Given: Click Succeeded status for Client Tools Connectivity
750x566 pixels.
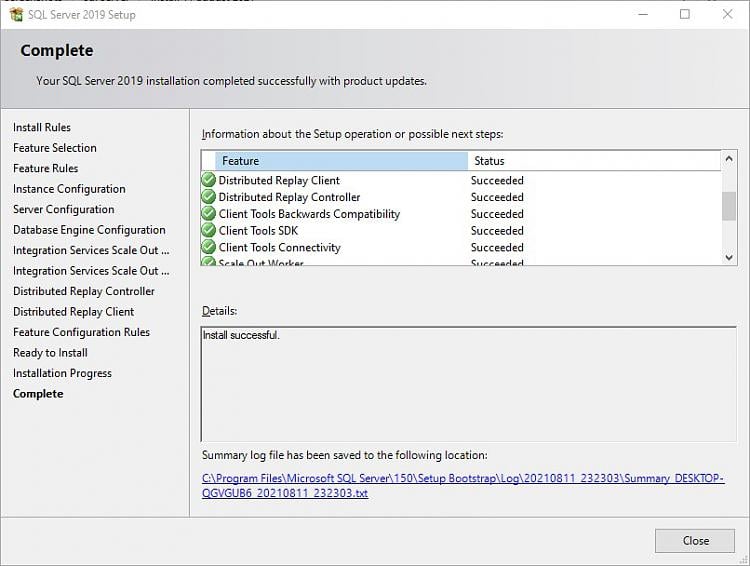Looking at the screenshot, I should [497, 247].
